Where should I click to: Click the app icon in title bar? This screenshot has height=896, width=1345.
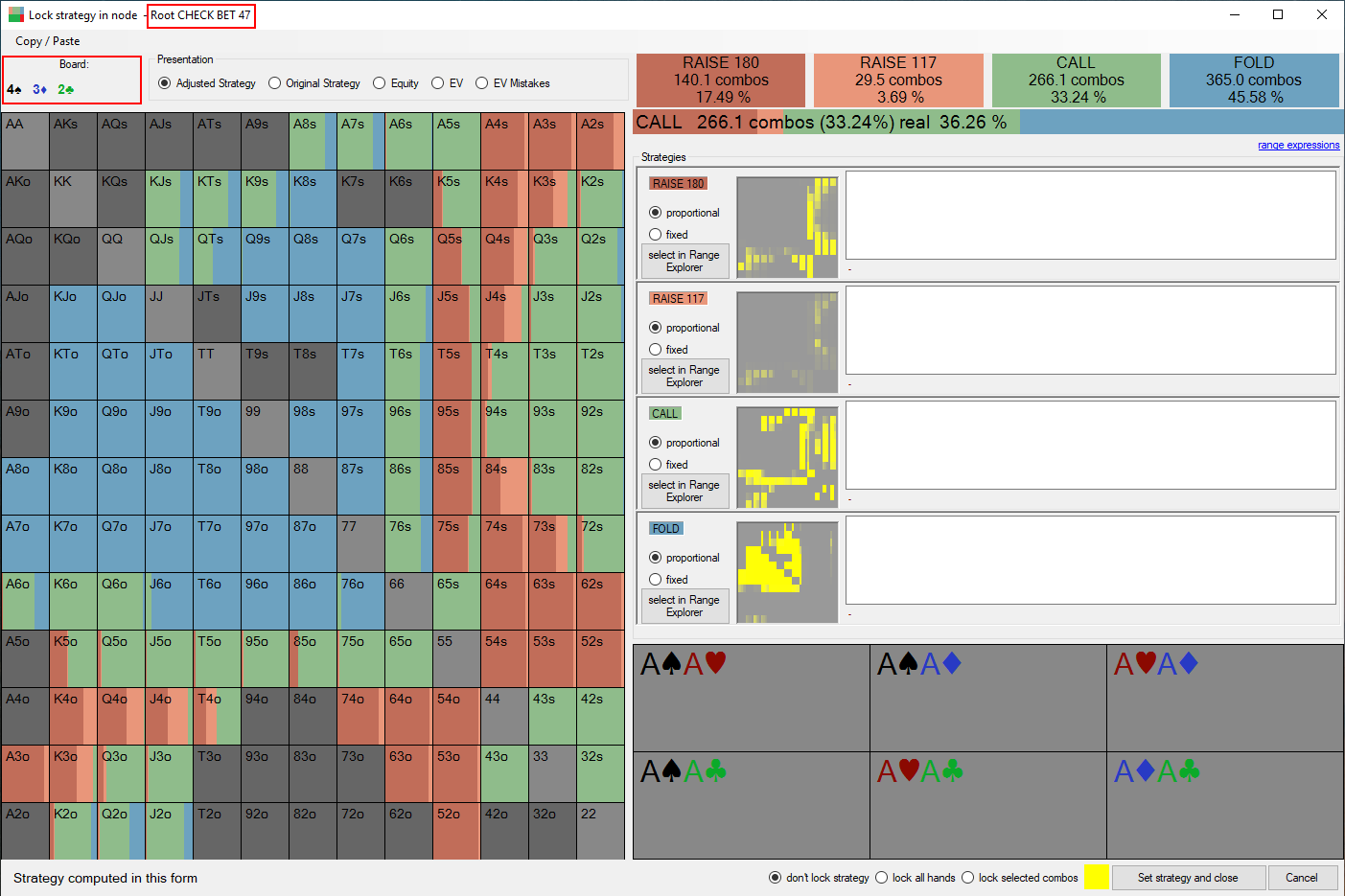[15, 15]
